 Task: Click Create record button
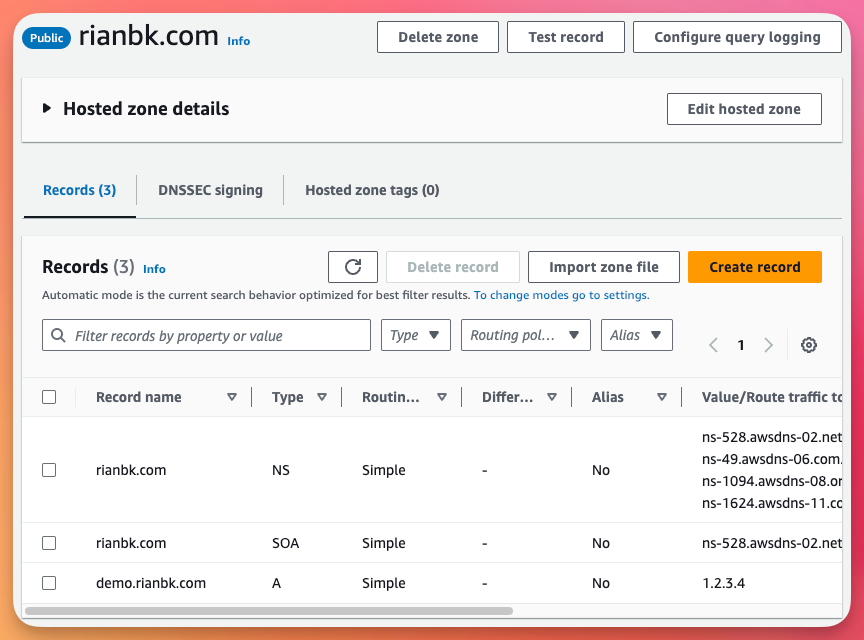[x=754, y=267]
